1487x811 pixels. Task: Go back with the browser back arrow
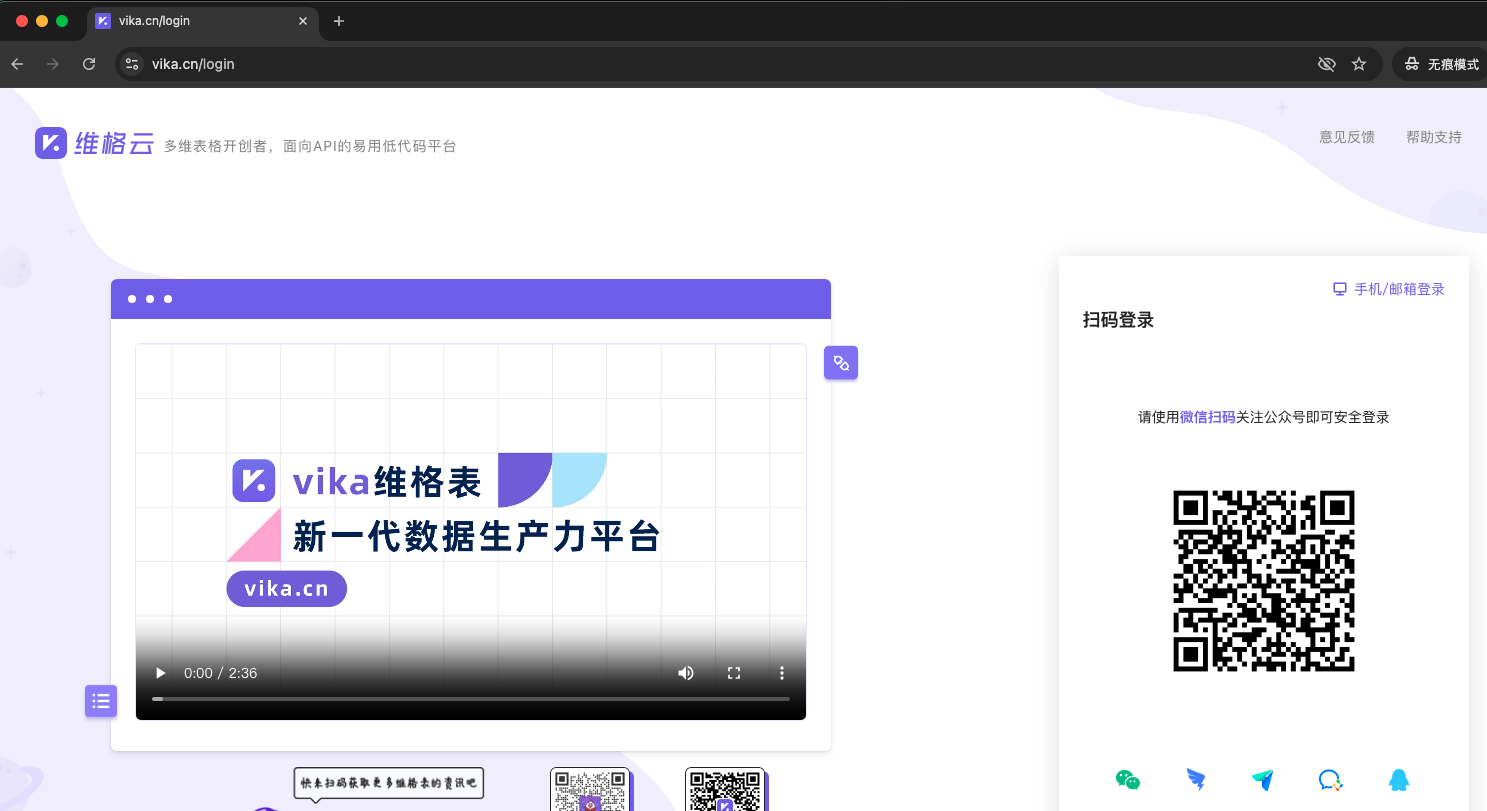pyautogui.click(x=17, y=64)
